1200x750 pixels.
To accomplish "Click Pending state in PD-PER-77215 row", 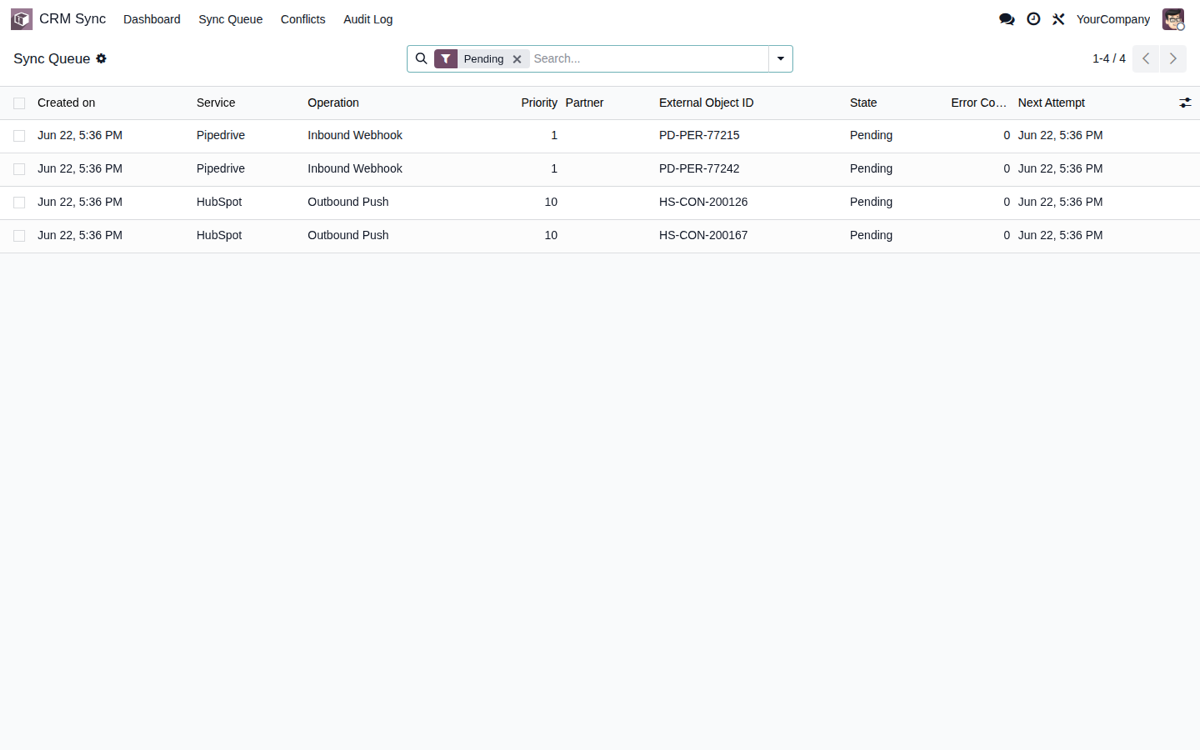I will click(871, 135).
